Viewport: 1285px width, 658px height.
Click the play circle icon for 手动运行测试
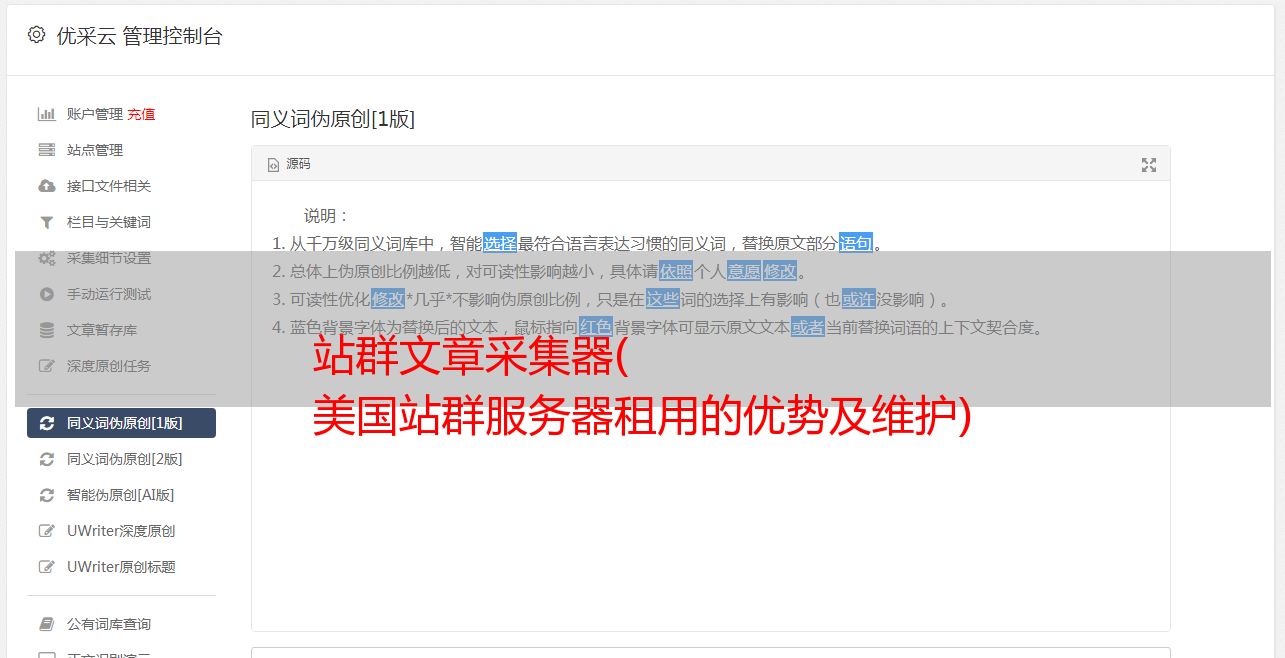[x=46, y=294]
